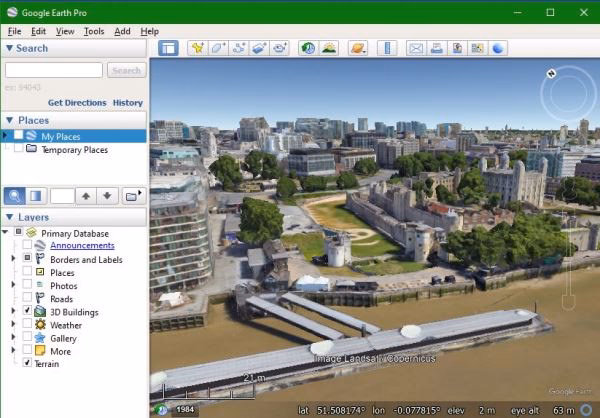Toggle the sidebar visibility button
This screenshot has height=418, width=600.
(x=168, y=48)
